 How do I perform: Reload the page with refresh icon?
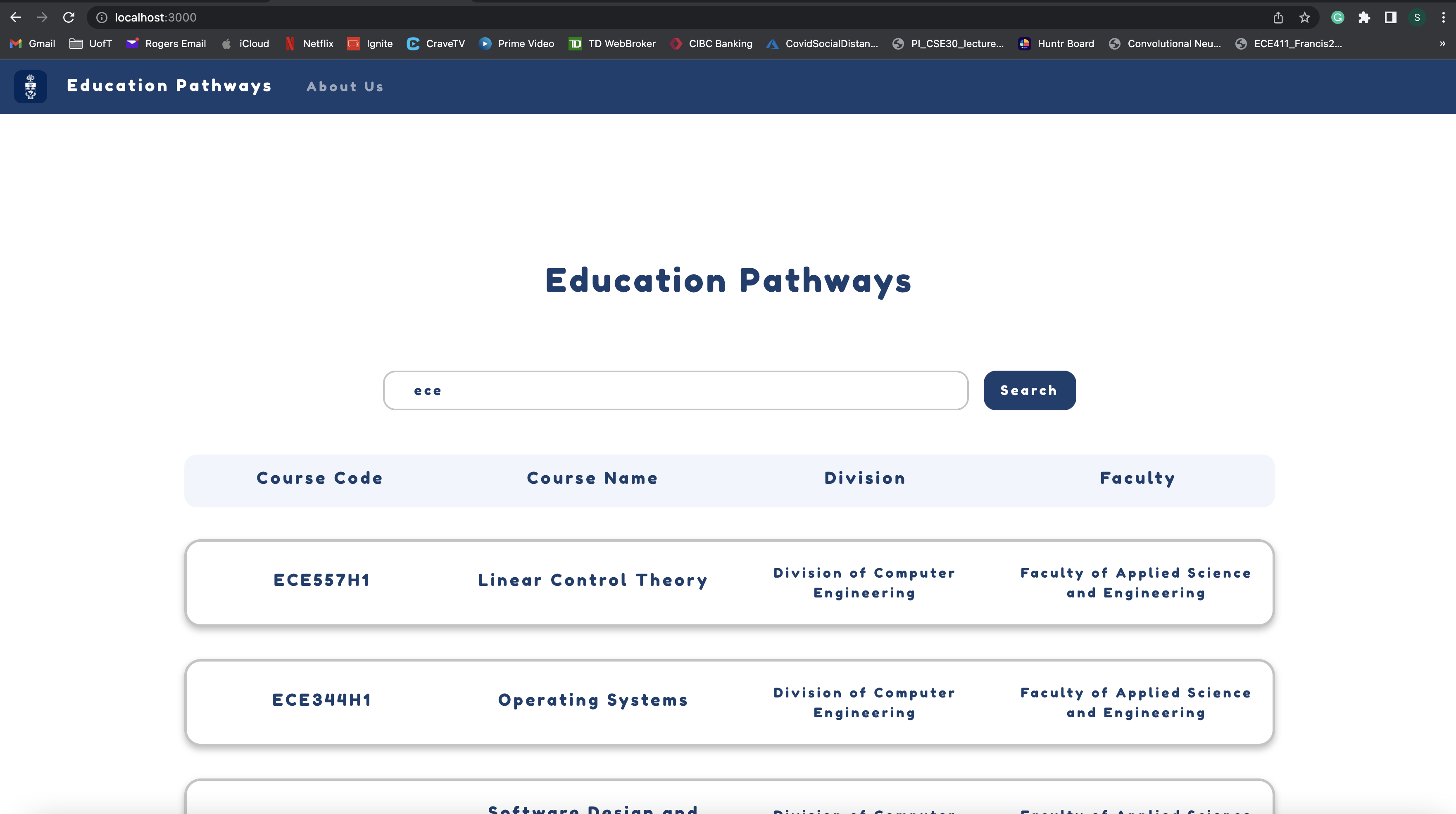tap(69, 17)
